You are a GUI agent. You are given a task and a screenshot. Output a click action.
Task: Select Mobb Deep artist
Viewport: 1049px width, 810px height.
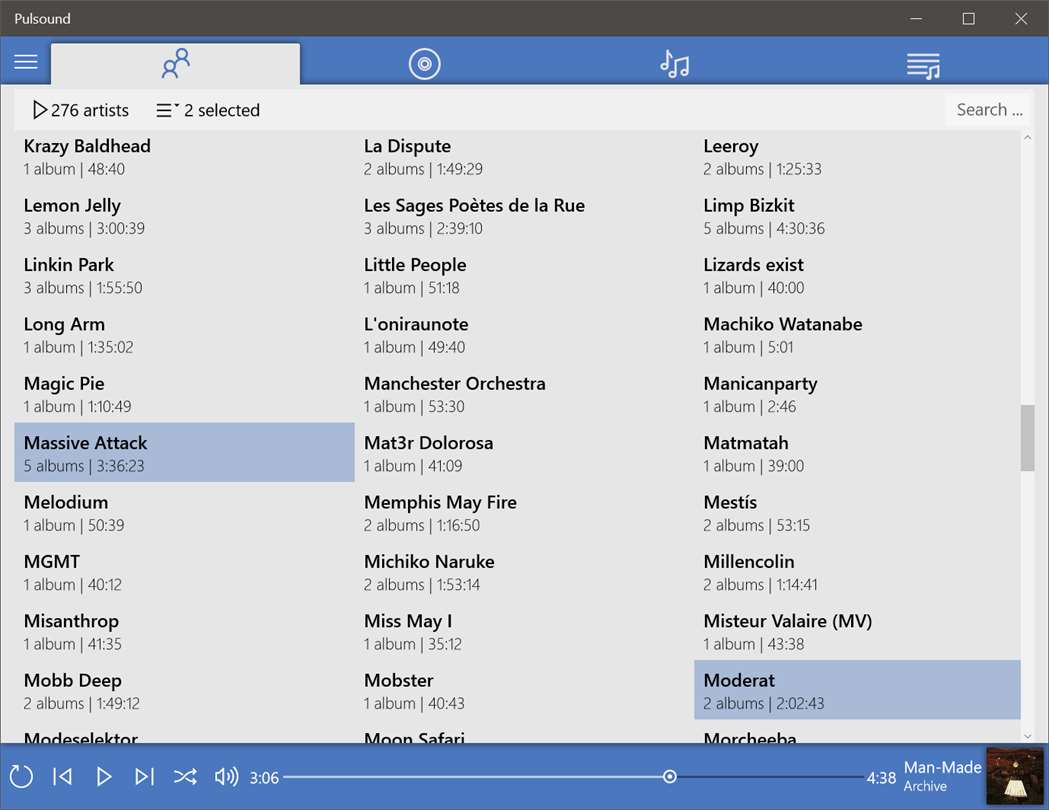pos(184,690)
